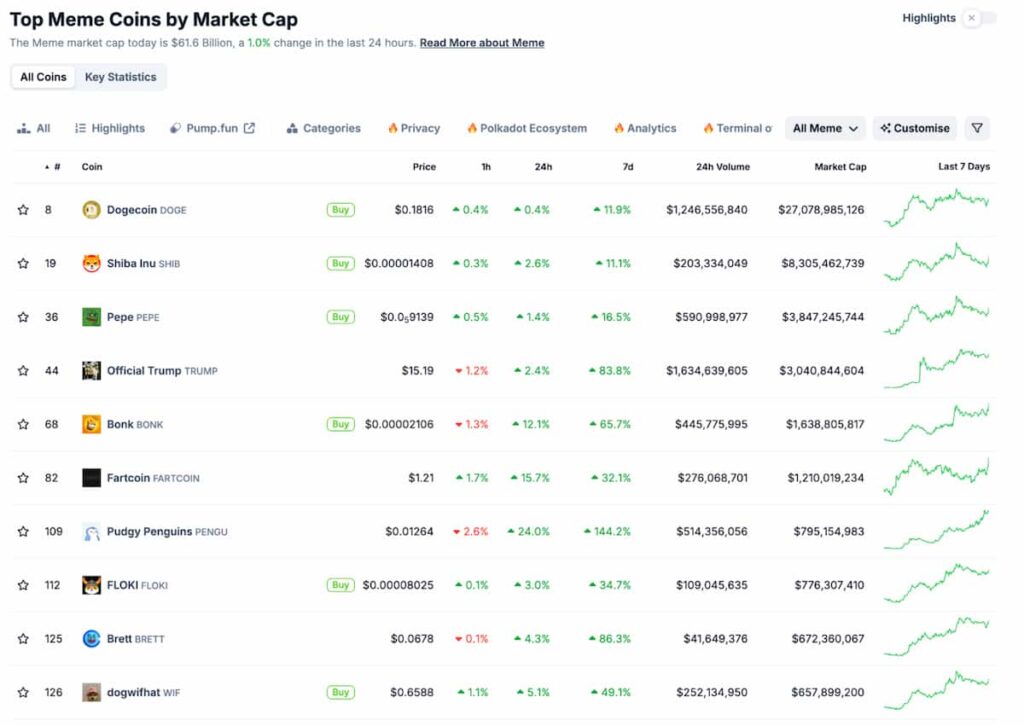The image size is (1024, 726).
Task: Click the dogwifhat coin logo
Action: [91, 692]
